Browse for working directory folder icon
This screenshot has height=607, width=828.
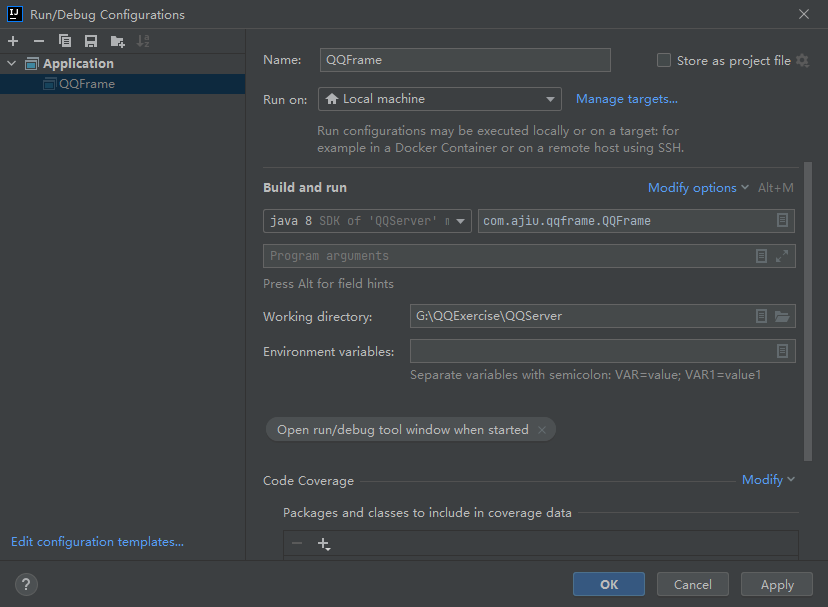(782, 316)
